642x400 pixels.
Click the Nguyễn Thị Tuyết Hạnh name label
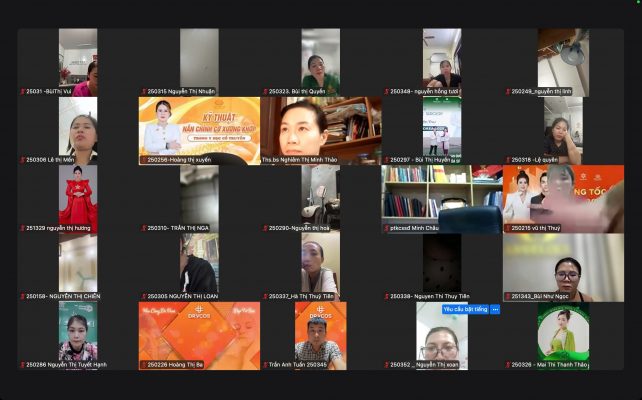[66, 365]
